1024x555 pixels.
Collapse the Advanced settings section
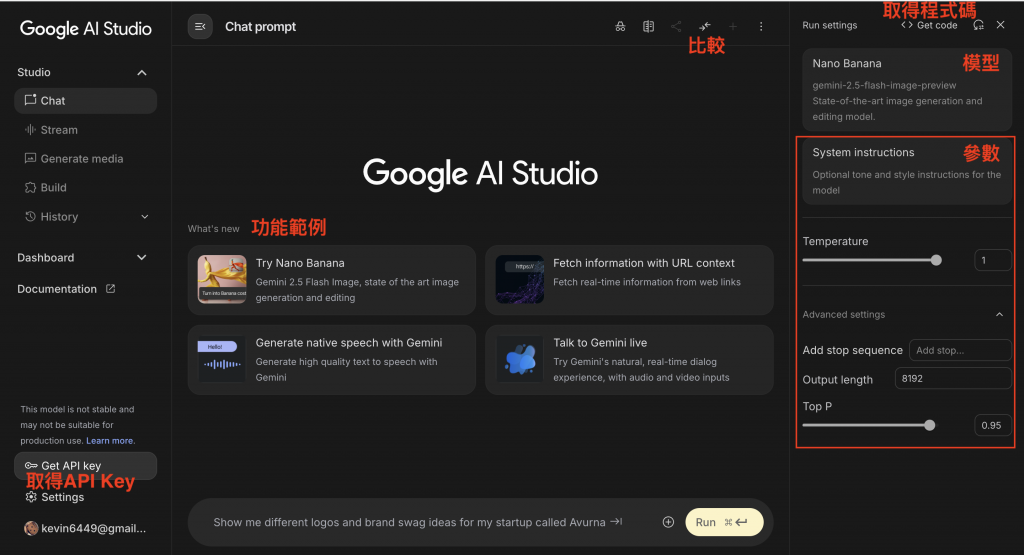tap(999, 315)
